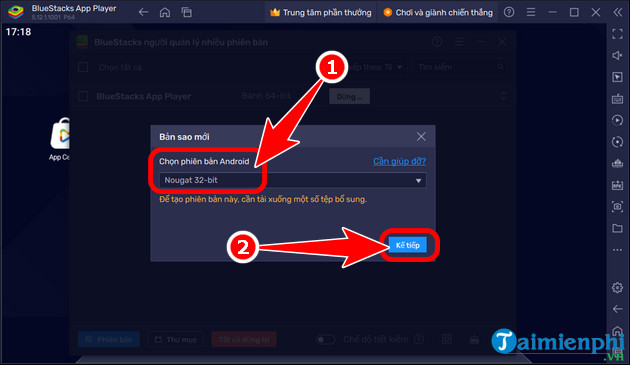Toggle the Chế độ tiết kiệm switch
Screen dimensions: 630x365
(325, 340)
